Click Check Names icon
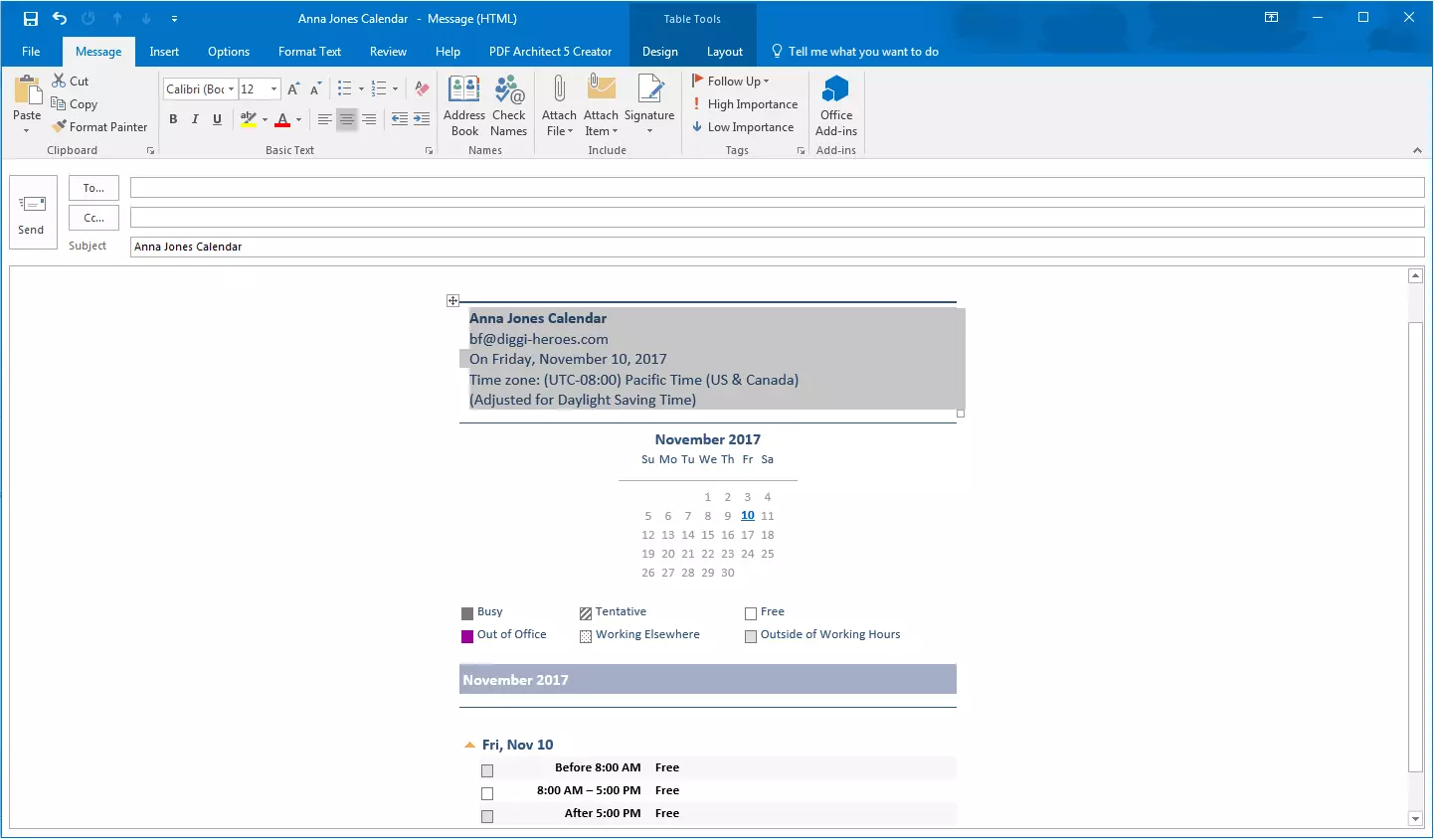This screenshot has width=1434, height=840. tap(508, 105)
